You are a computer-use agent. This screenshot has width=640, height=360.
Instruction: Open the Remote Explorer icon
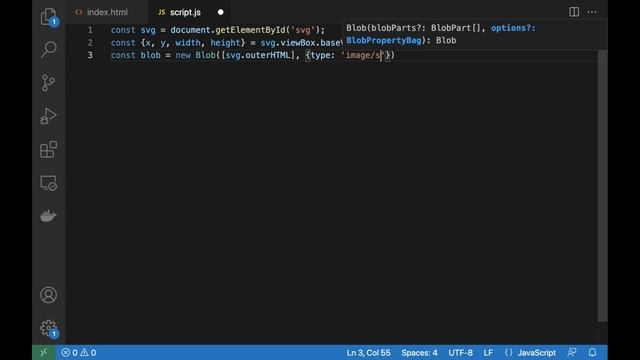(49, 183)
